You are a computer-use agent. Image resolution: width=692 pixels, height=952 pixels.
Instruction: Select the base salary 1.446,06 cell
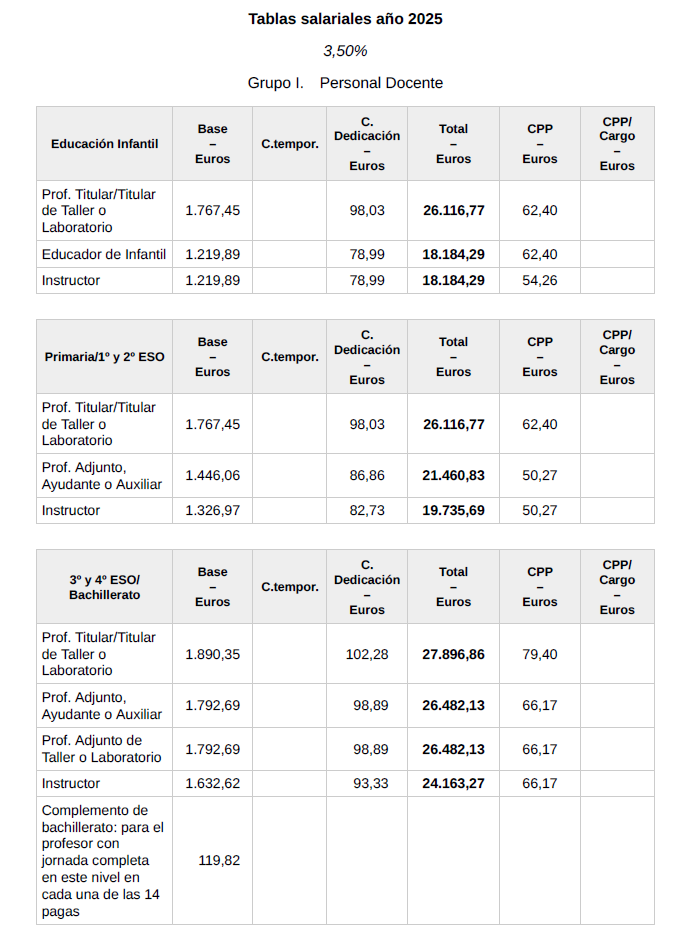click(213, 475)
